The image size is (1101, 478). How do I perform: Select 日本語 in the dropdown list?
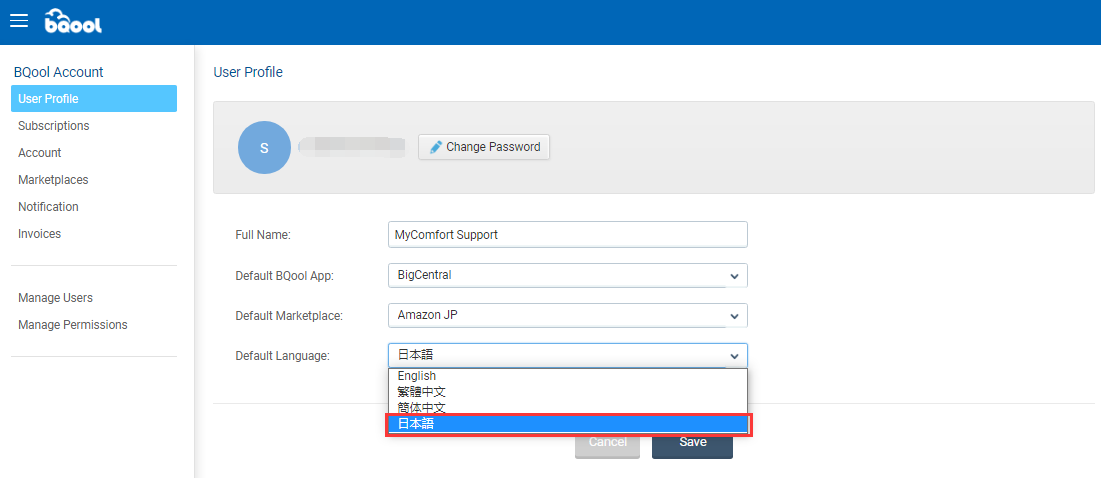click(567, 424)
